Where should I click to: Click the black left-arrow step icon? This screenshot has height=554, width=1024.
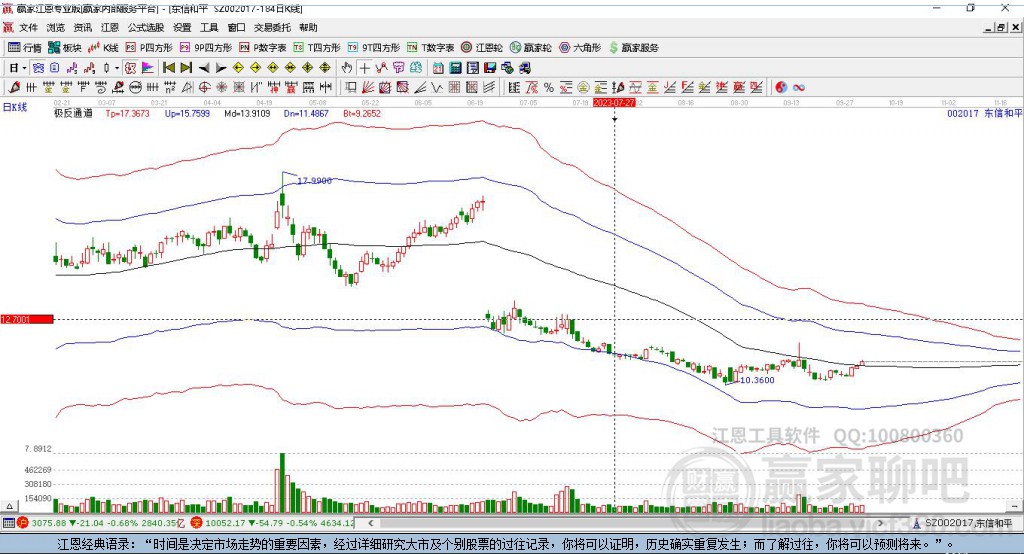coord(204,68)
